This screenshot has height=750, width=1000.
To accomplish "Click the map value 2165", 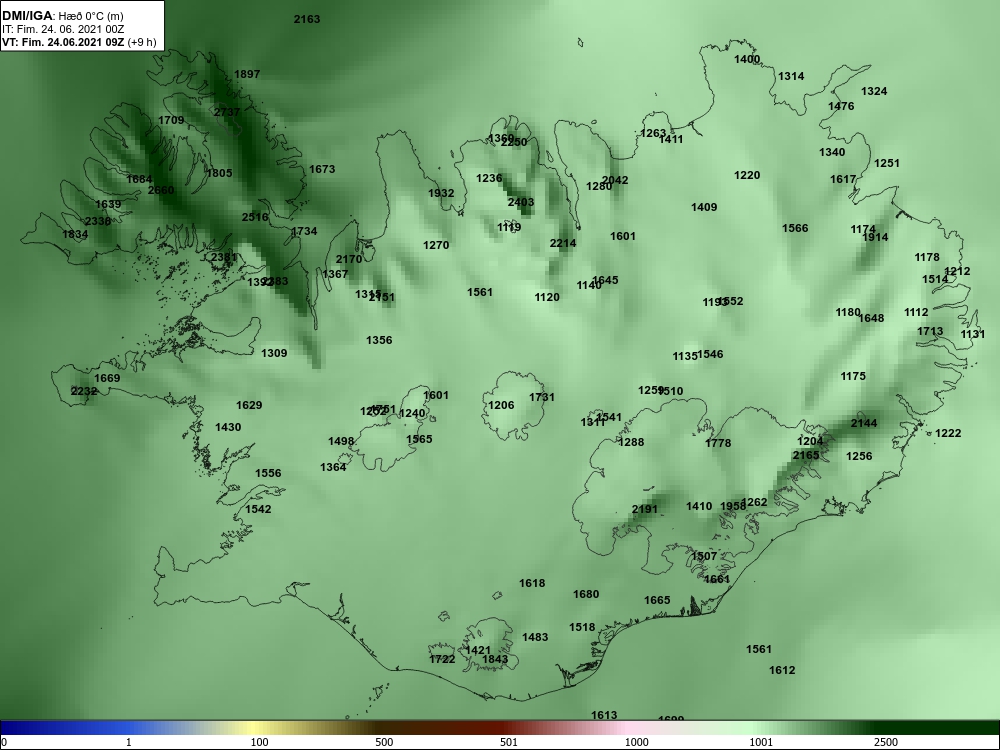I will [806, 455].
